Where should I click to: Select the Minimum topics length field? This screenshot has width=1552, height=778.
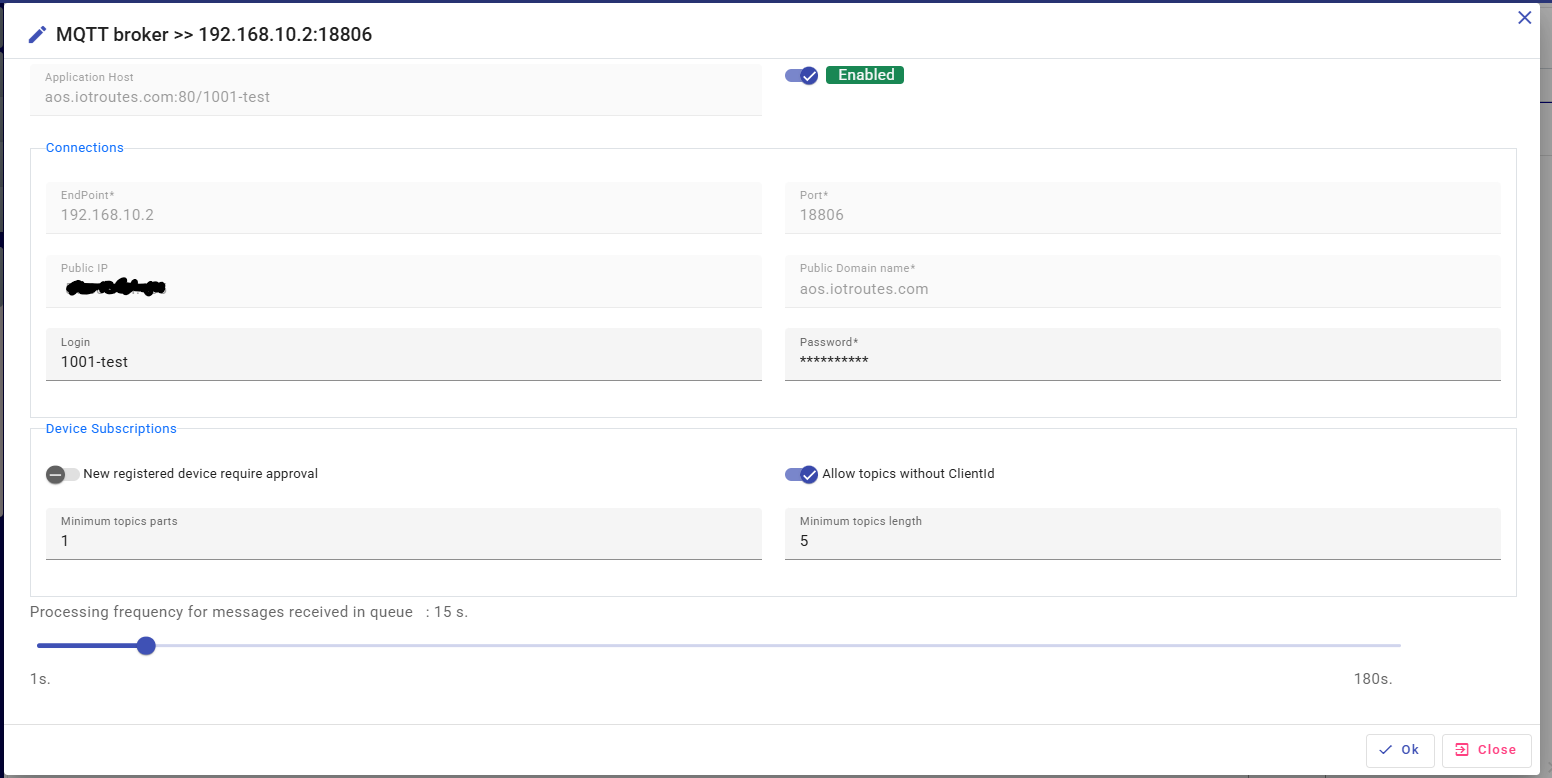pyautogui.click(x=1142, y=541)
